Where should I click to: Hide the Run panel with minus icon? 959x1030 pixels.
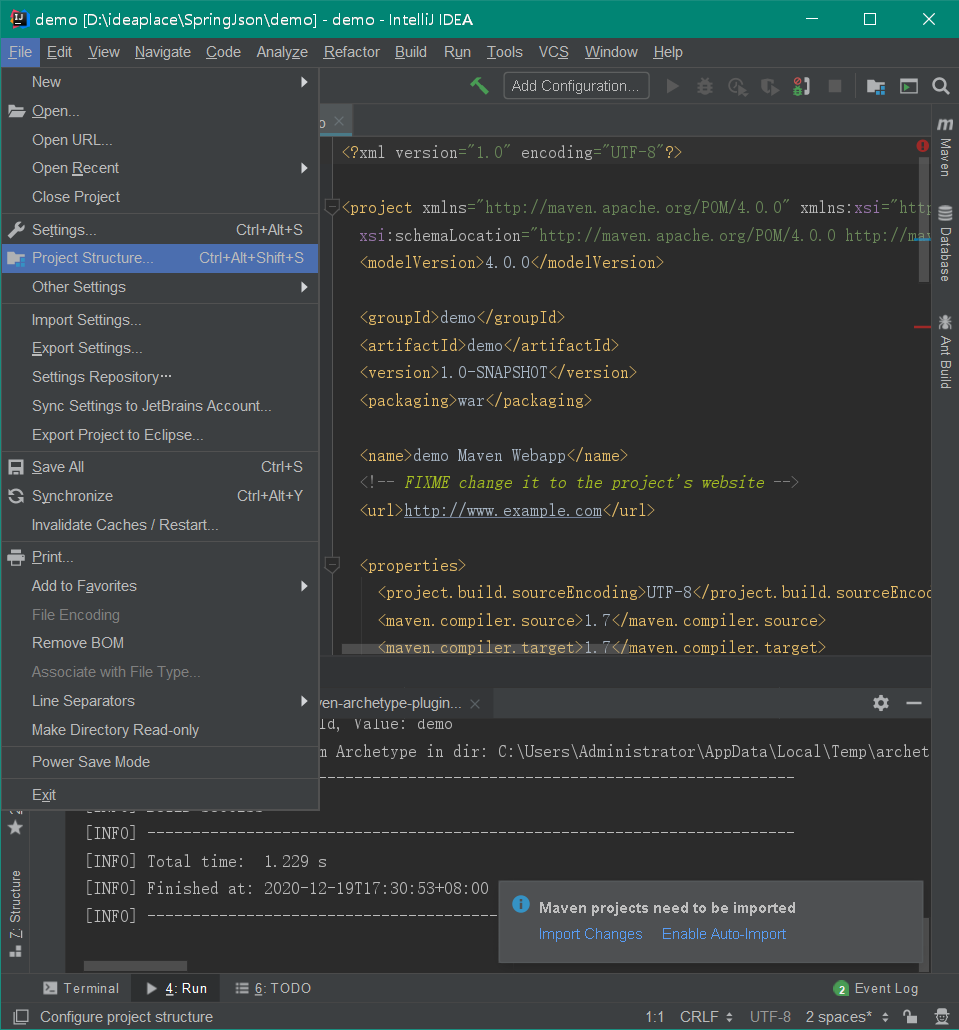click(914, 703)
